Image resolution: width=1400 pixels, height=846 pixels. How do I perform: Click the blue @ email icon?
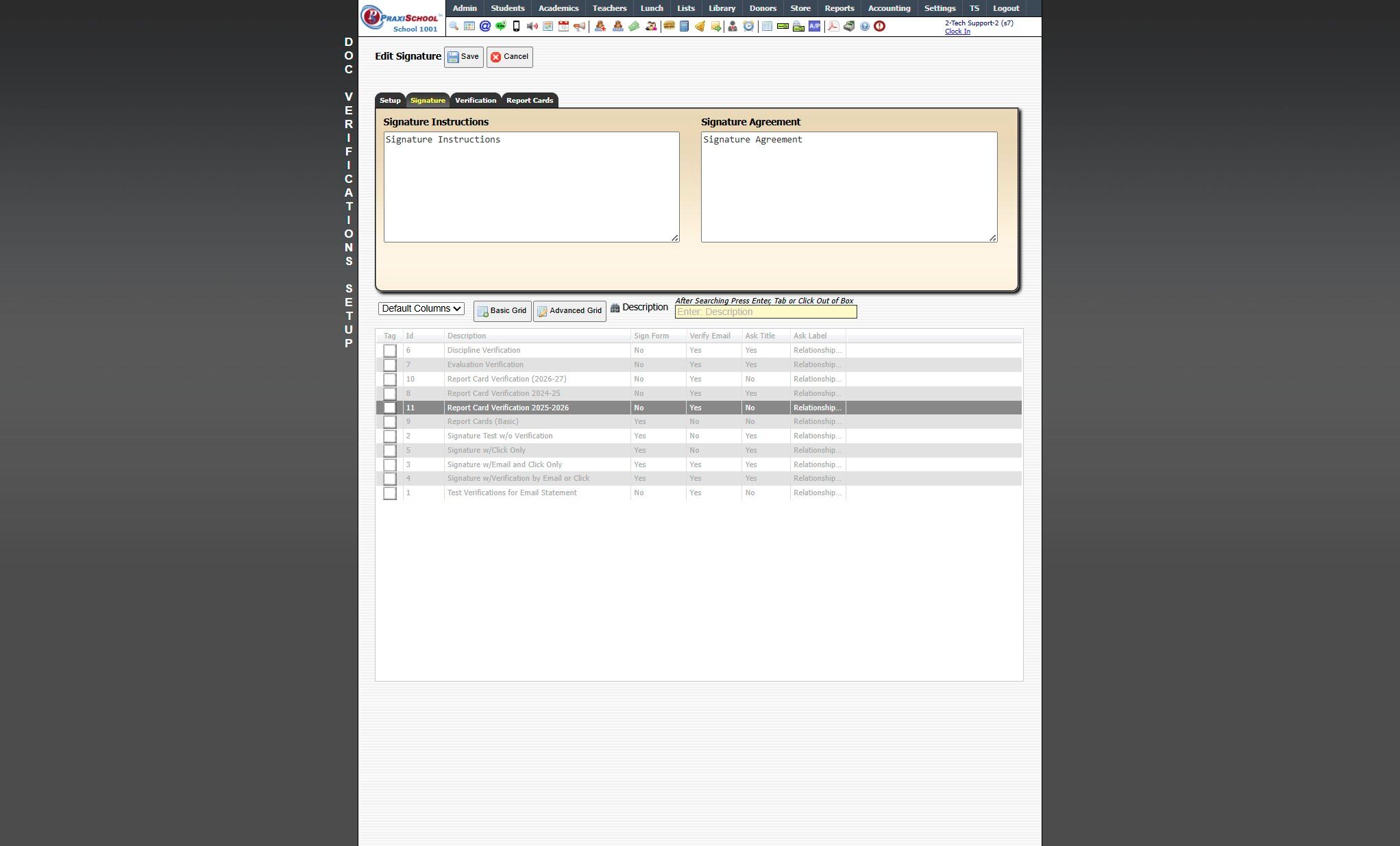click(485, 26)
